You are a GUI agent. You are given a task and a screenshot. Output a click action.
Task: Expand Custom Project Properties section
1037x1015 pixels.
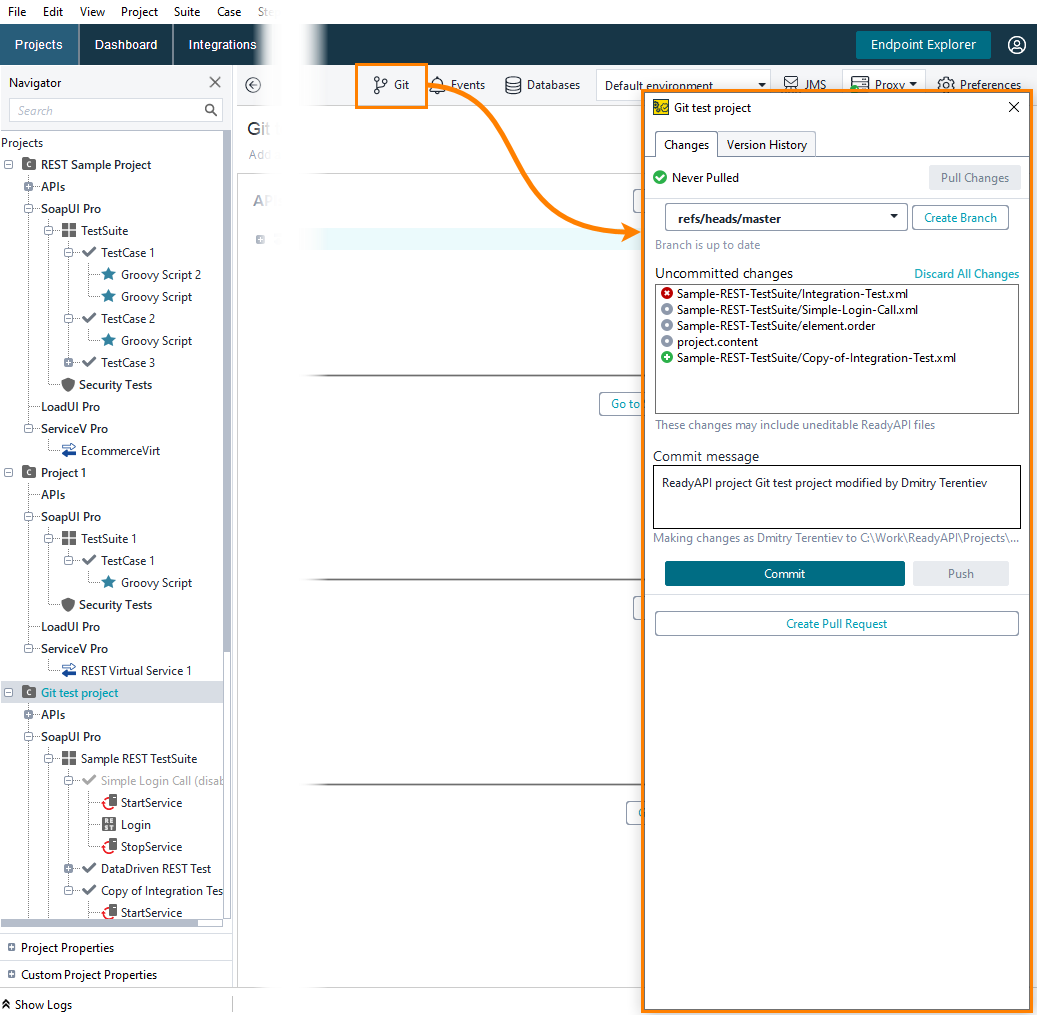pyautogui.click(x=11, y=975)
